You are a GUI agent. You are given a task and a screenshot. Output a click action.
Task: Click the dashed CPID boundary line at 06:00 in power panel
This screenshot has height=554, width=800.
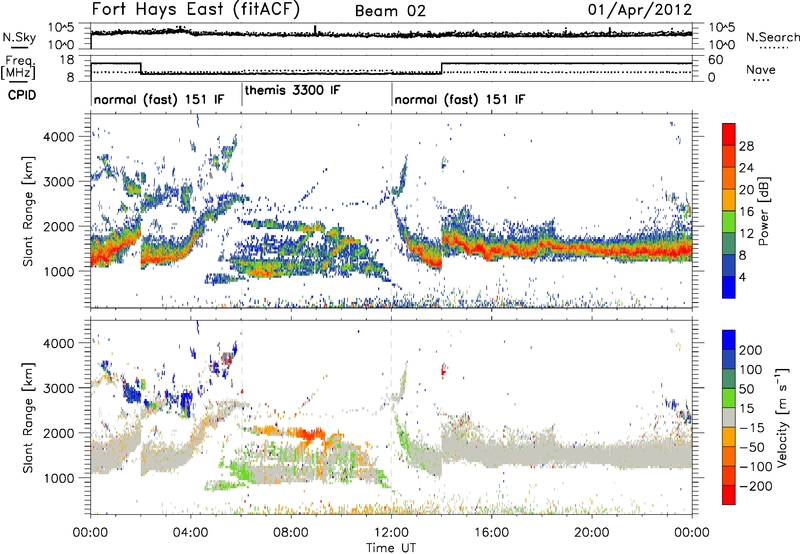[241, 211]
